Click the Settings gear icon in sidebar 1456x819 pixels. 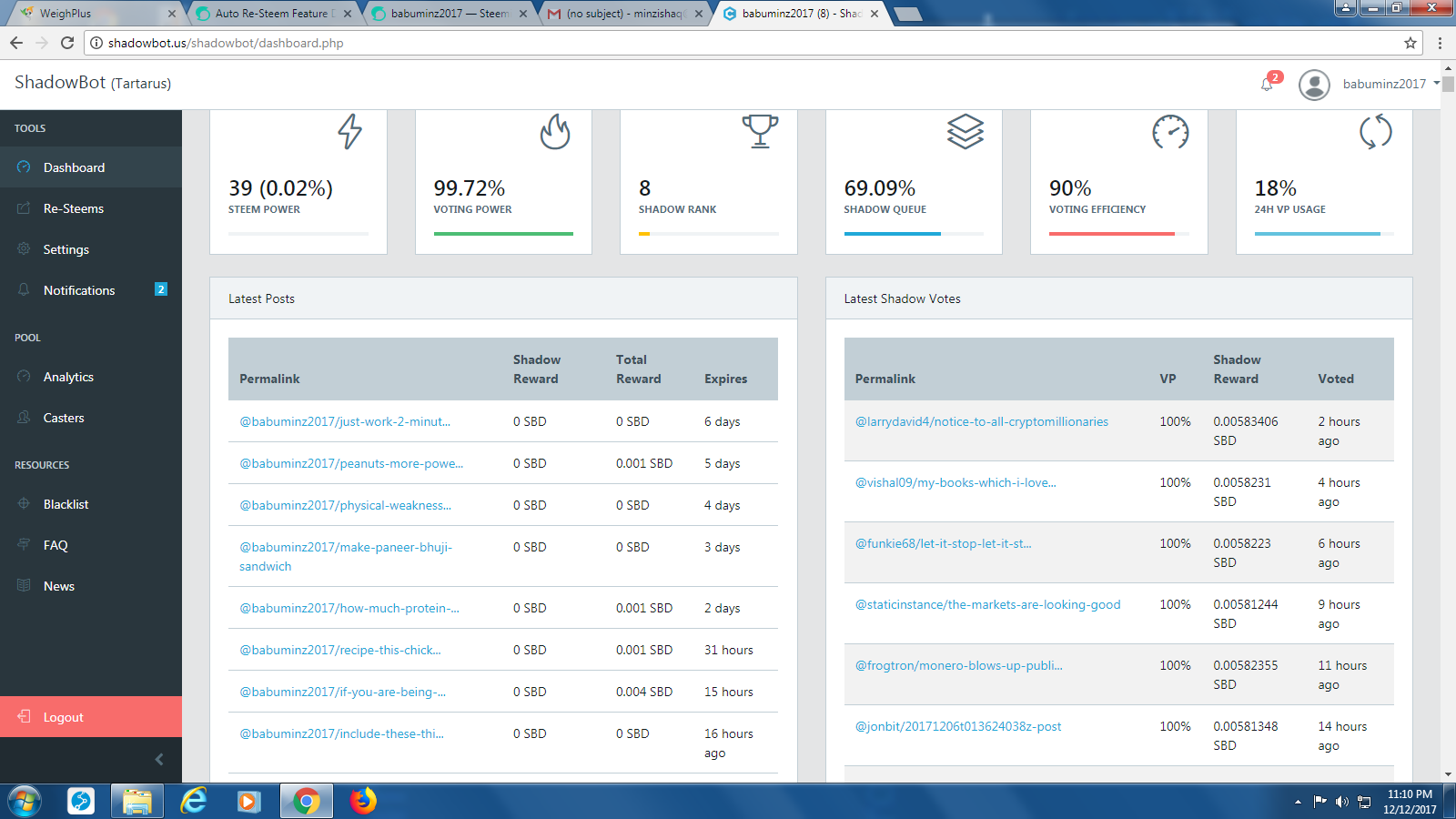pos(24,248)
